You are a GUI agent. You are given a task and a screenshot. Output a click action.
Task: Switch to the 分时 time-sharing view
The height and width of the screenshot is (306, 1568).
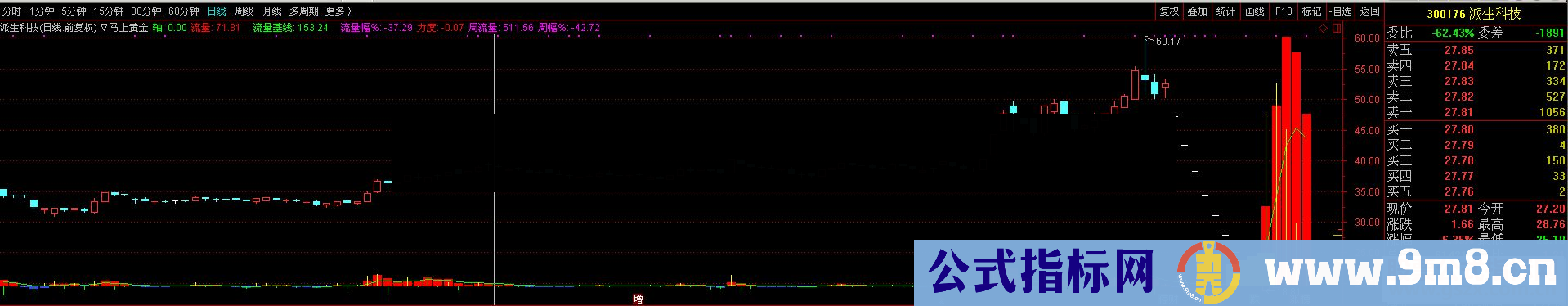11,11
